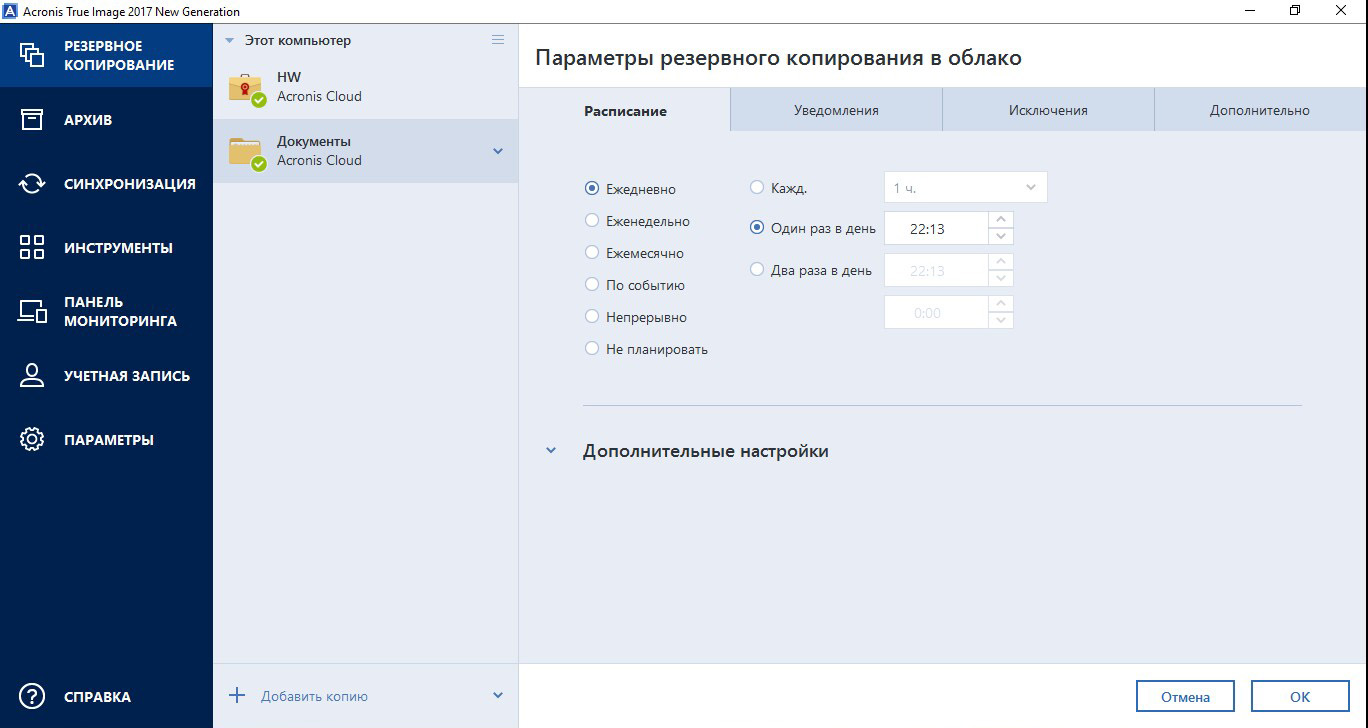This screenshot has width=1368, height=728.
Task: Click the Архив box icon
Action: click(32, 119)
